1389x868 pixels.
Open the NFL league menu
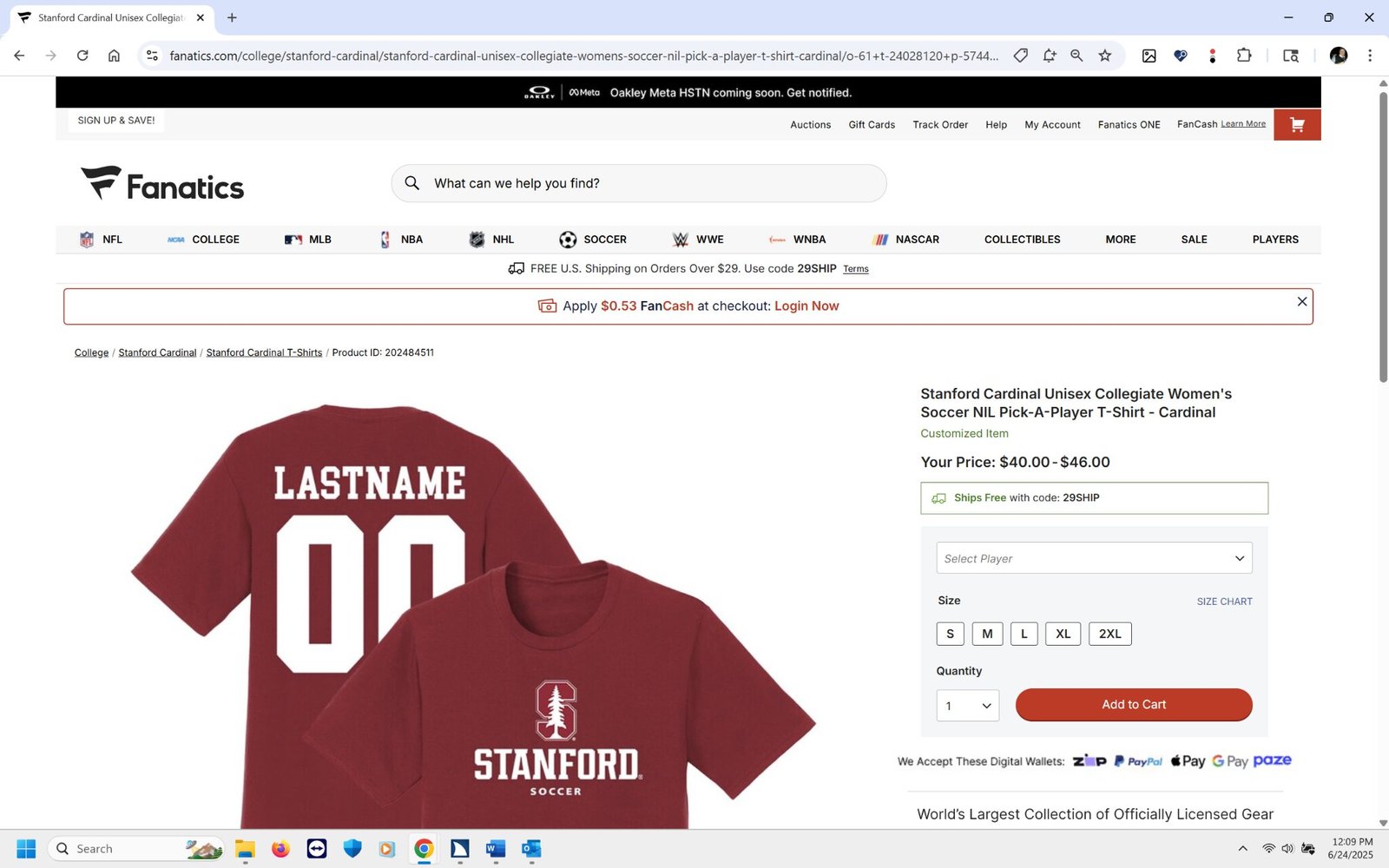(x=101, y=240)
